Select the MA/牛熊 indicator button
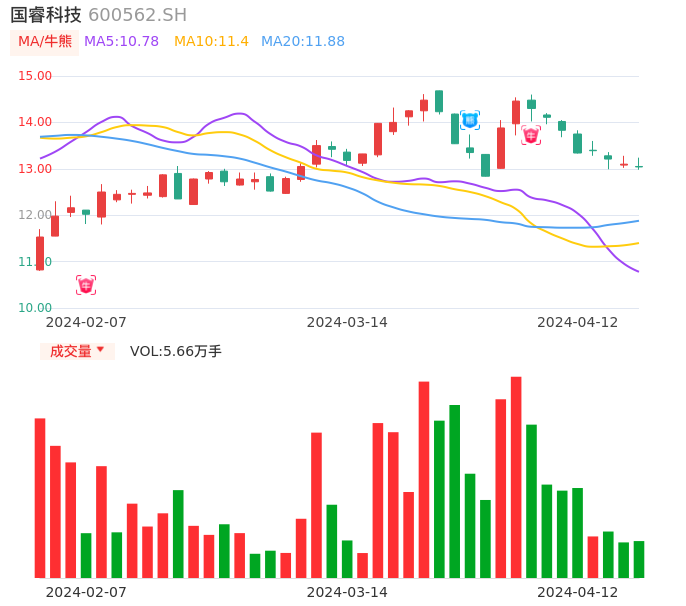The height and width of the screenshot is (606, 686). [x=45, y=42]
